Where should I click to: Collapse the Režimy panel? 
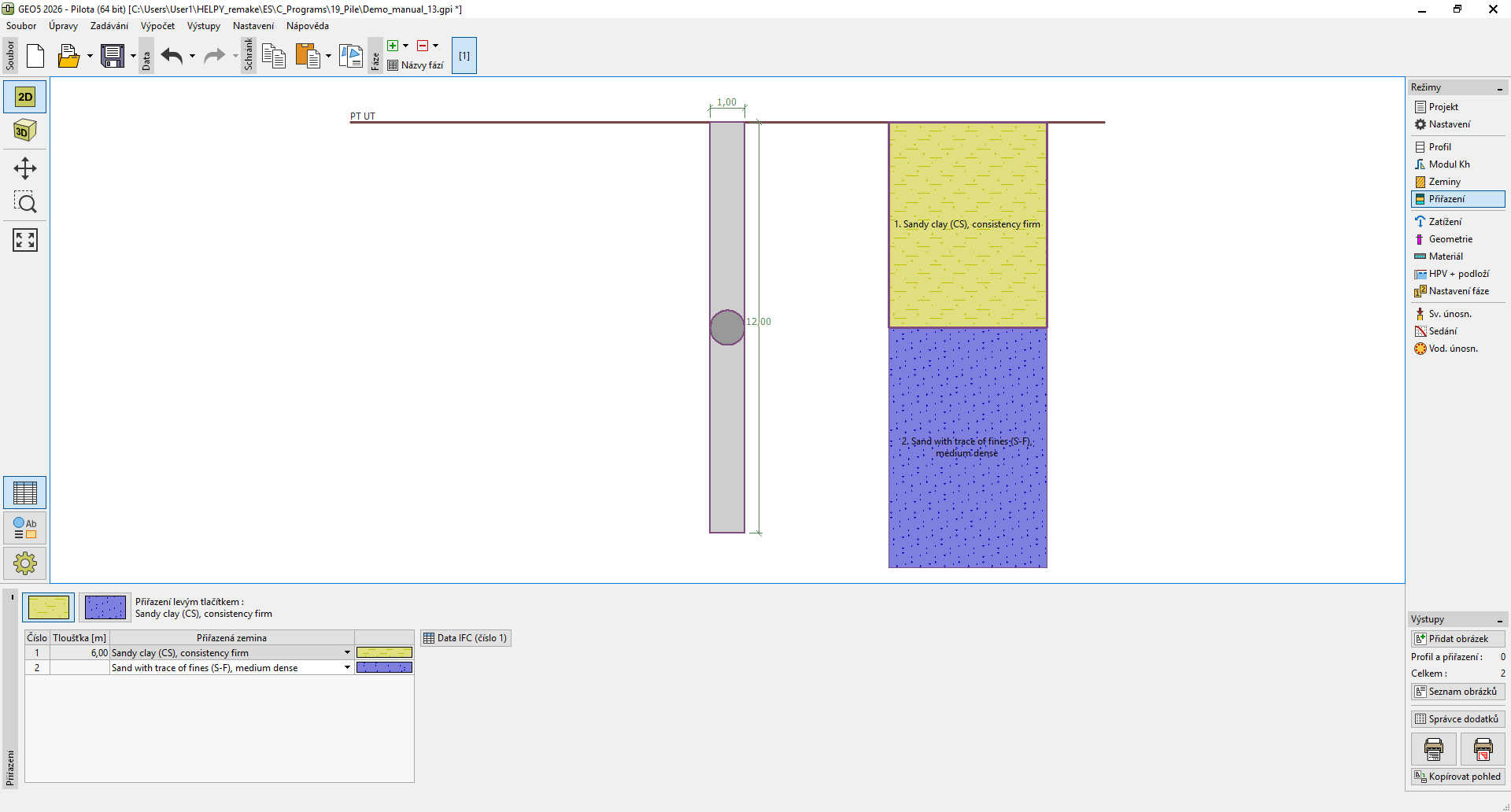pyautogui.click(x=1500, y=88)
